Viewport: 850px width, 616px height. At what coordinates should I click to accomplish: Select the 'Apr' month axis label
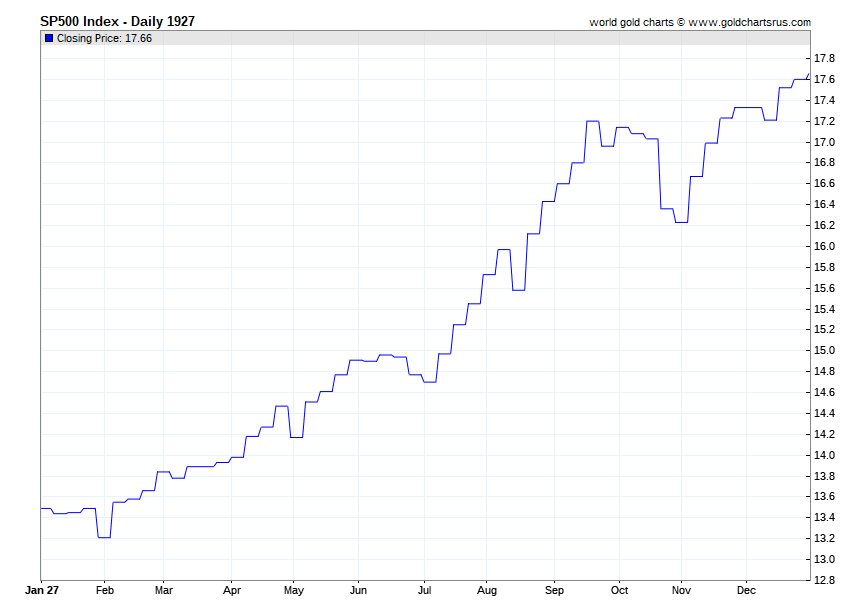231,591
